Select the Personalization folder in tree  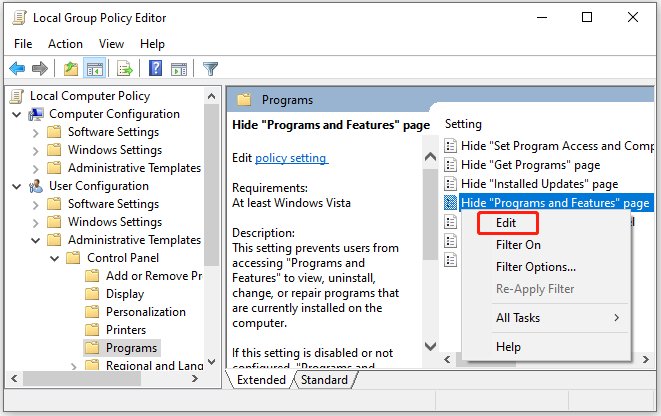[x=145, y=312]
